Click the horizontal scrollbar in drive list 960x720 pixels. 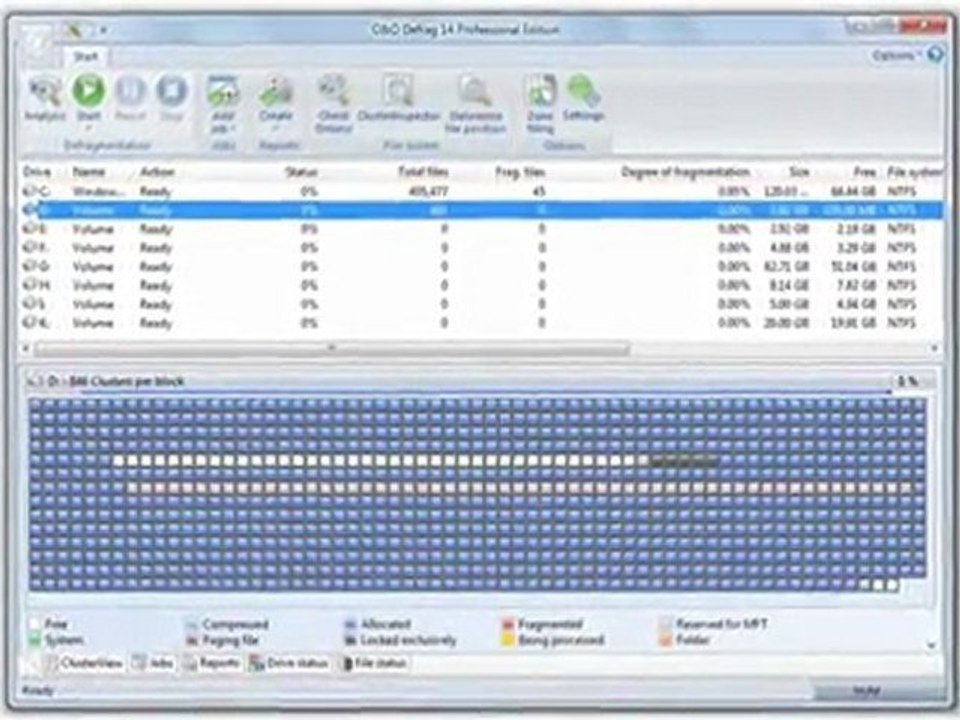[332, 348]
